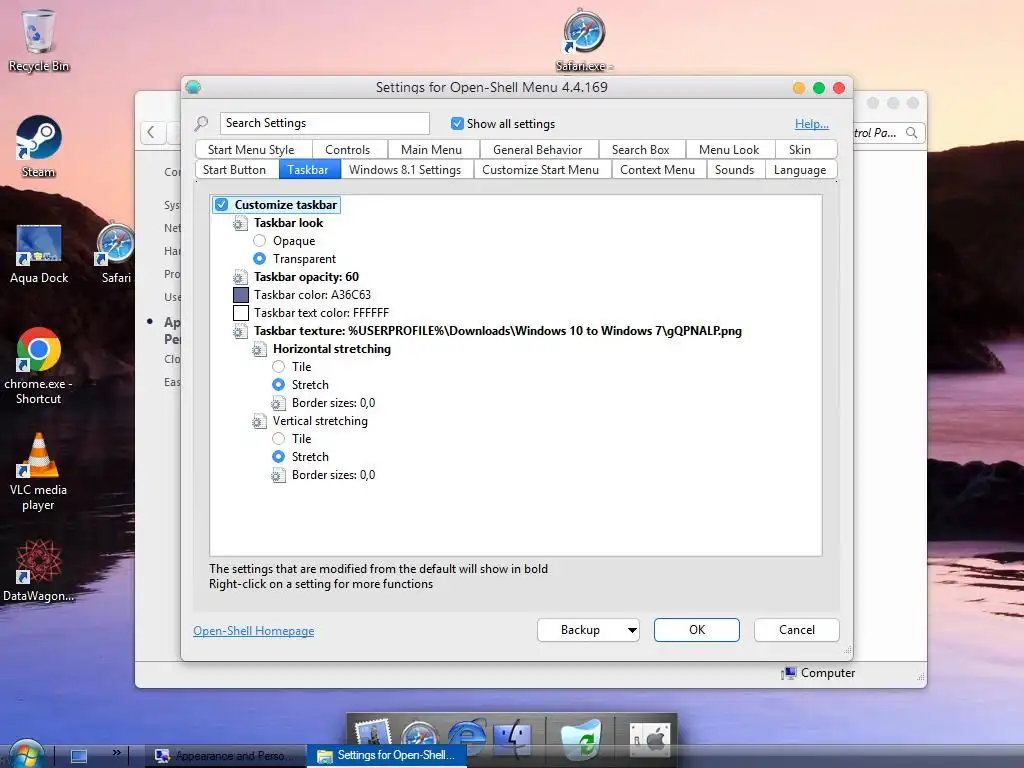
Task: Launch VLC media player from the desktop
Action: 38,472
